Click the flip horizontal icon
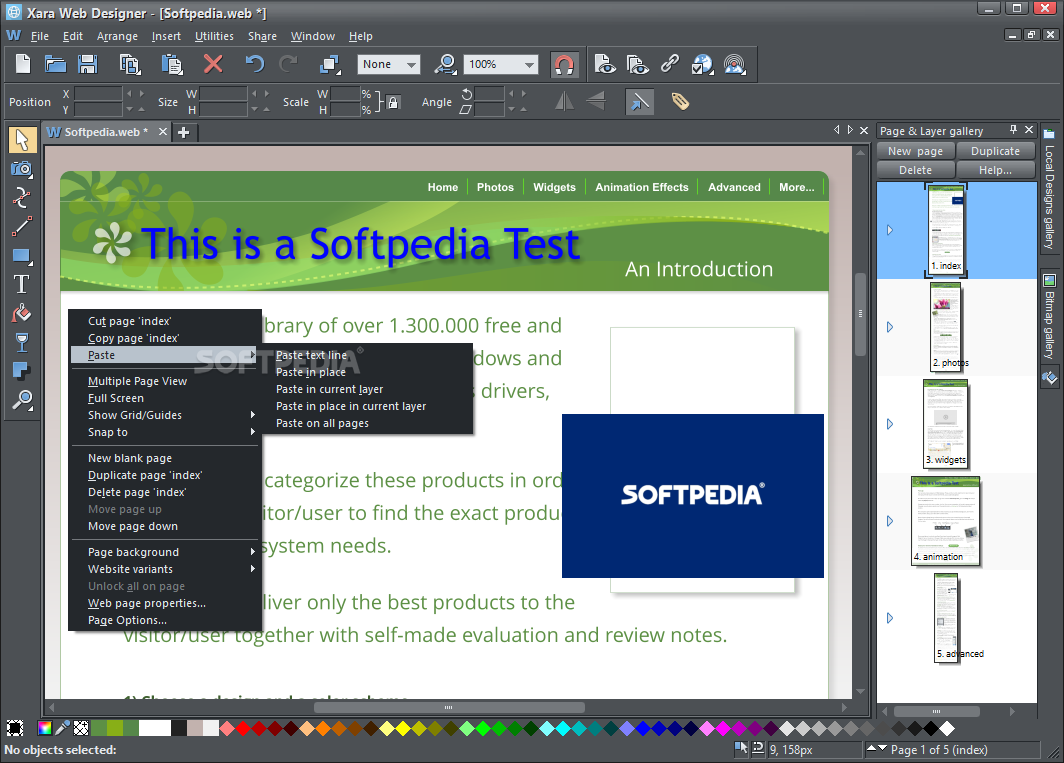 (564, 102)
